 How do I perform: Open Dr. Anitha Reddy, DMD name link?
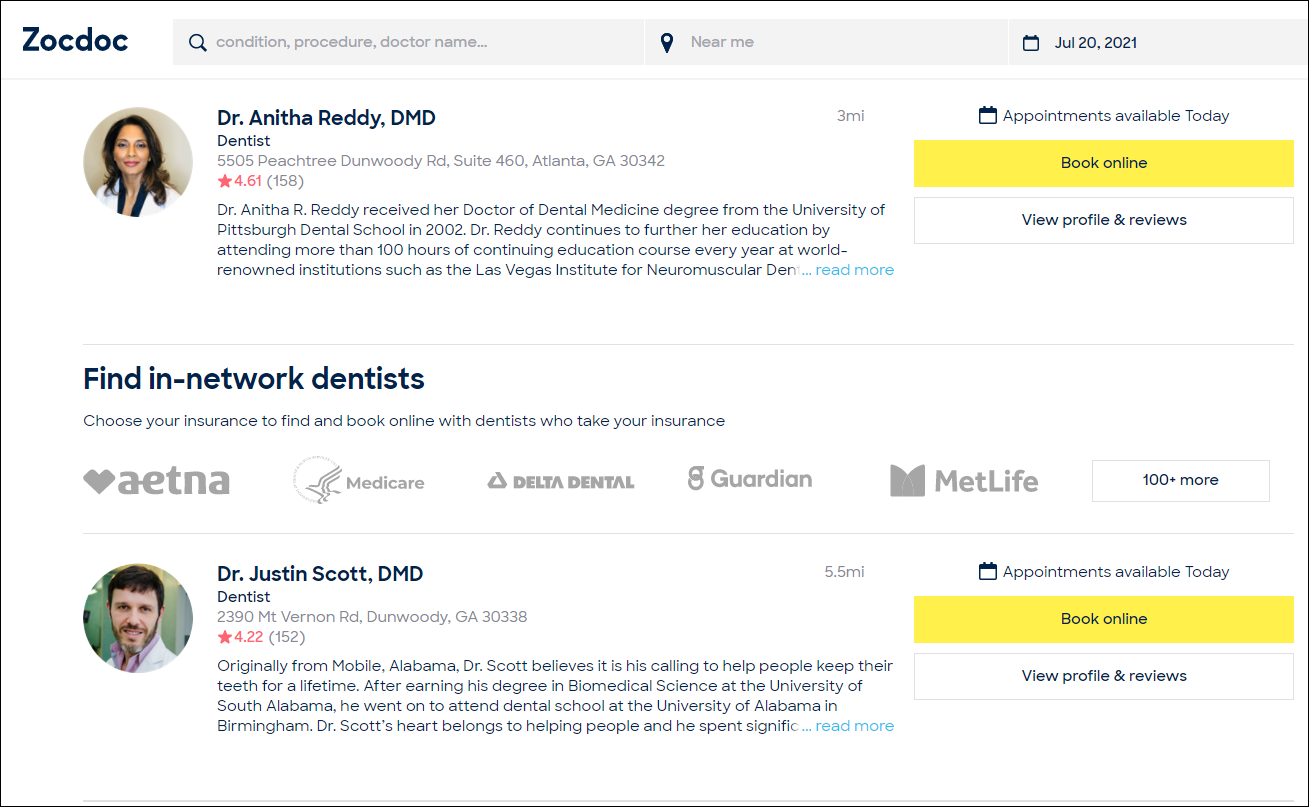pos(326,118)
